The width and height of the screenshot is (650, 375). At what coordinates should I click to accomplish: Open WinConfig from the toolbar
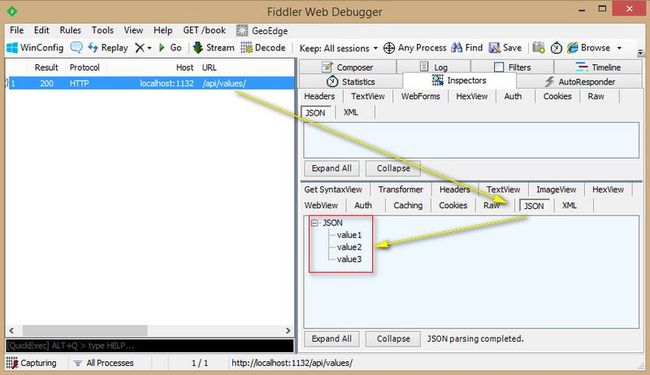35,48
